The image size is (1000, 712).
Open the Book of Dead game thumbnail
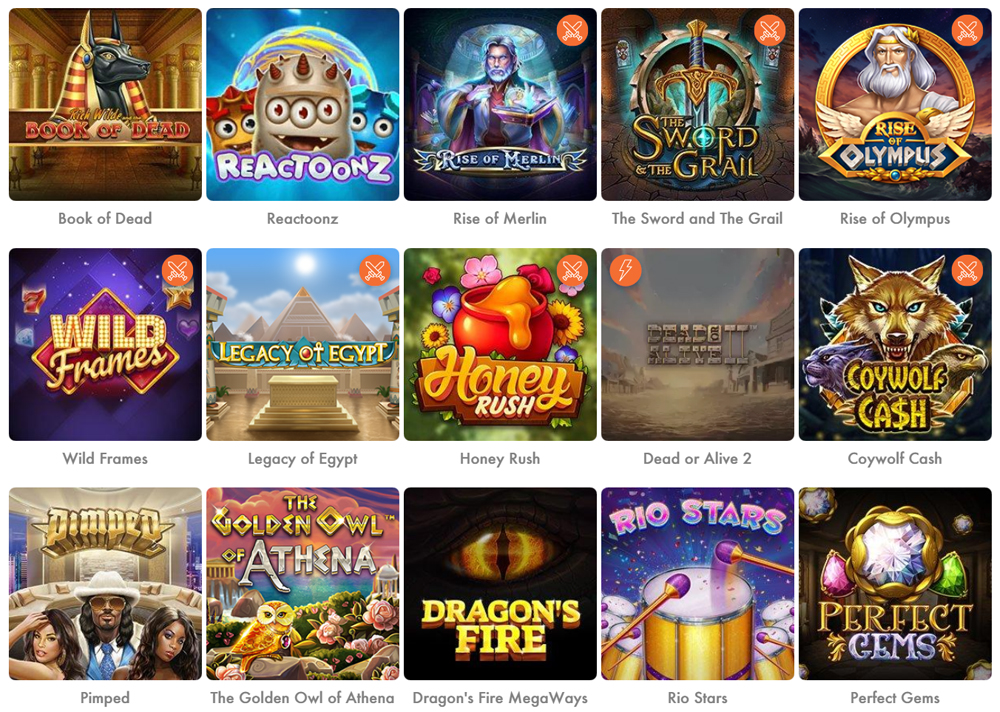(x=105, y=105)
